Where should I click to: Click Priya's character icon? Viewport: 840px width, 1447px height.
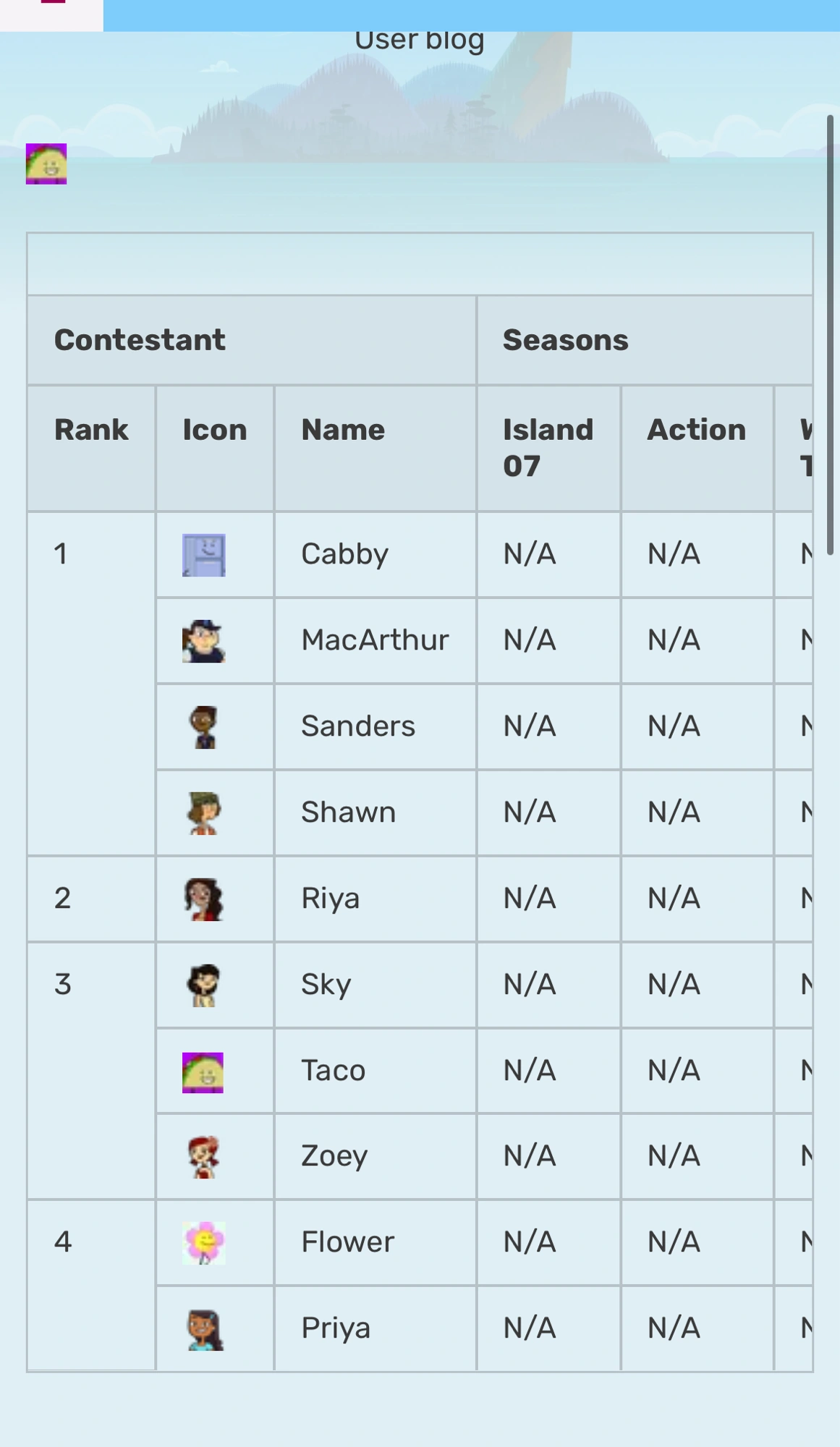point(205,1329)
